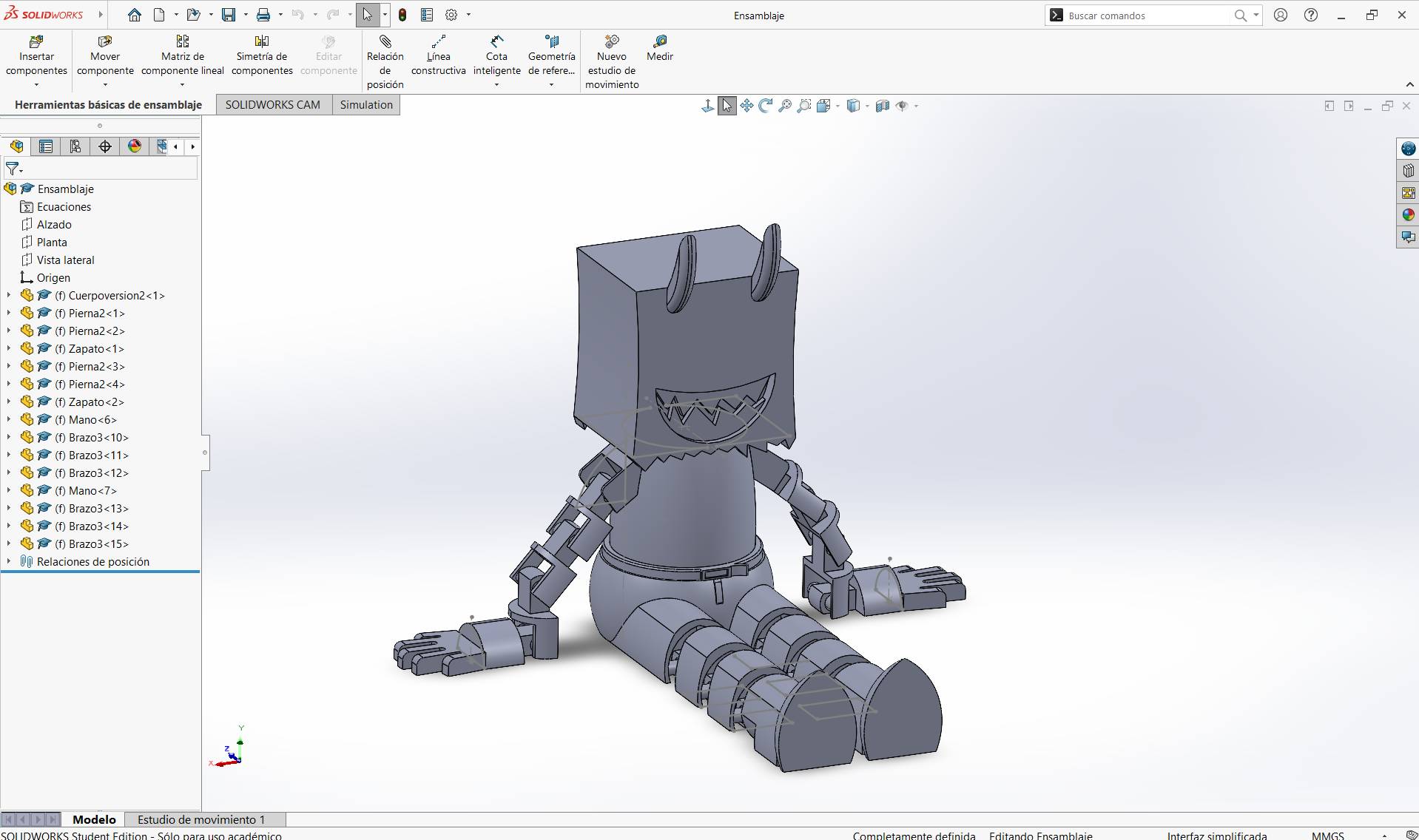Open the DisplayManager appearance globe tab
This screenshot has width=1419, height=840.
point(134,146)
